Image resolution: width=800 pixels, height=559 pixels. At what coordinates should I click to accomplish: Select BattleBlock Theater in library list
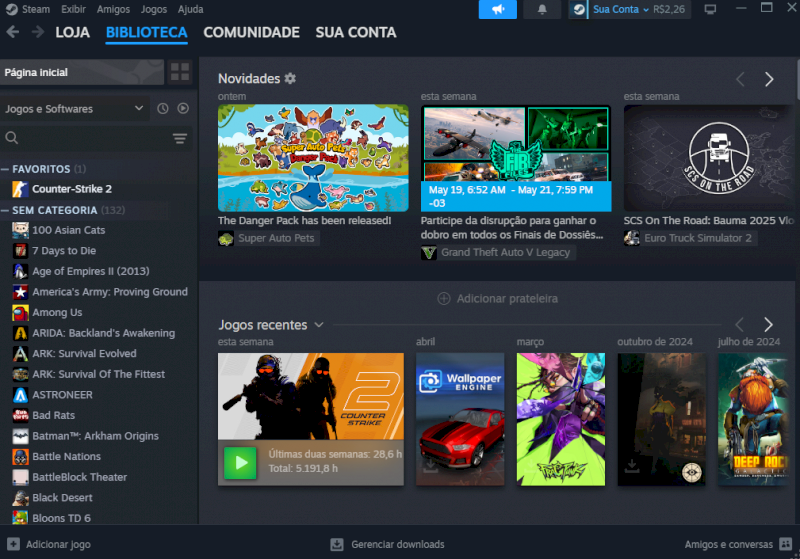[x=80, y=477]
